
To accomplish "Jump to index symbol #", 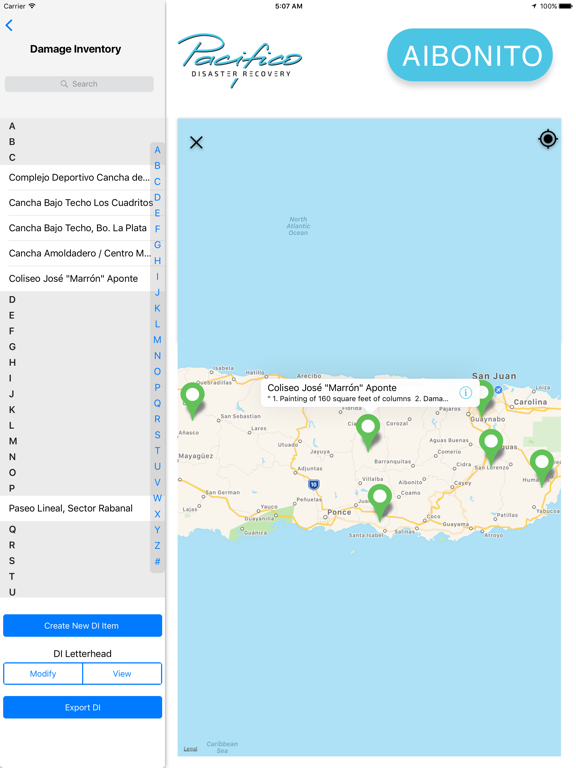I will pos(157,561).
